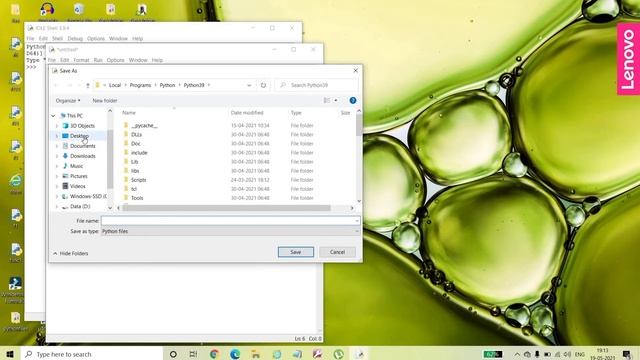Screen dimensions: 640x360
Task: Click the Save button
Action: click(296, 252)
